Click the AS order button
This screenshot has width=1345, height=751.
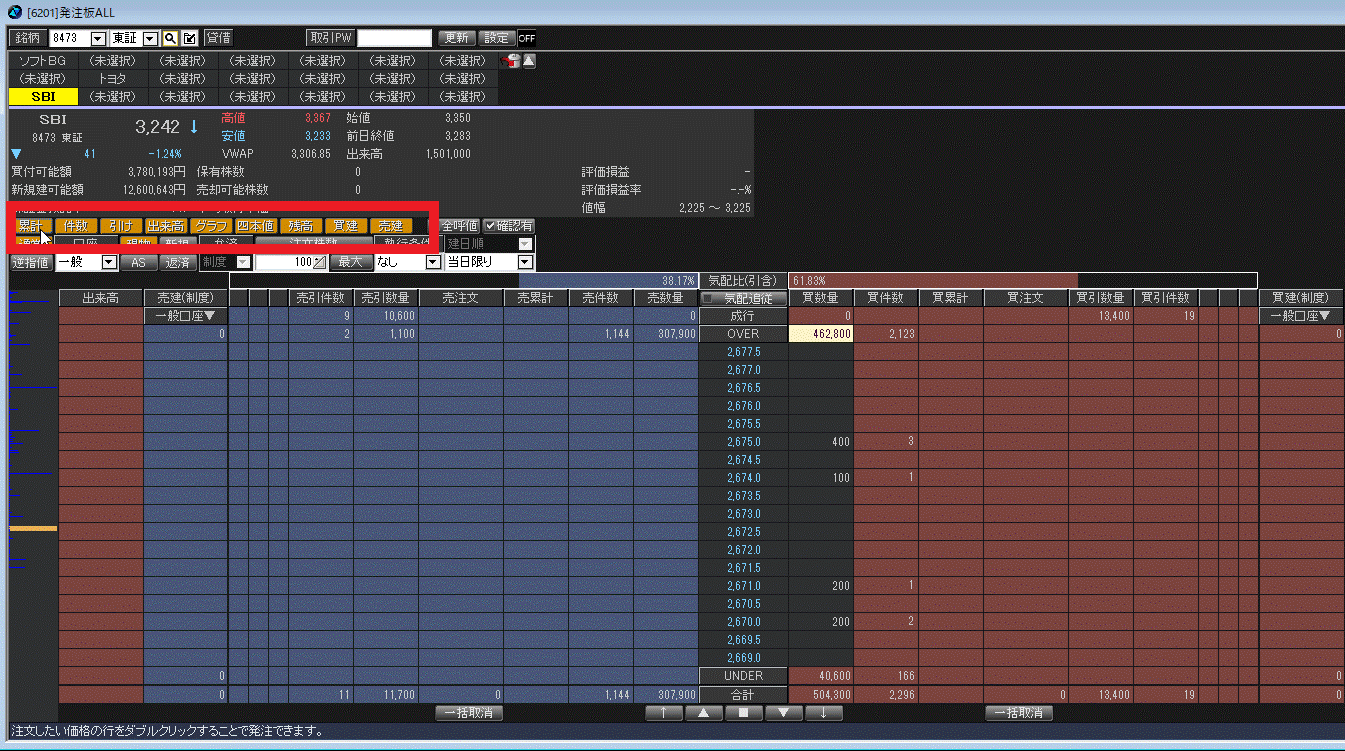tap(139, 262)
